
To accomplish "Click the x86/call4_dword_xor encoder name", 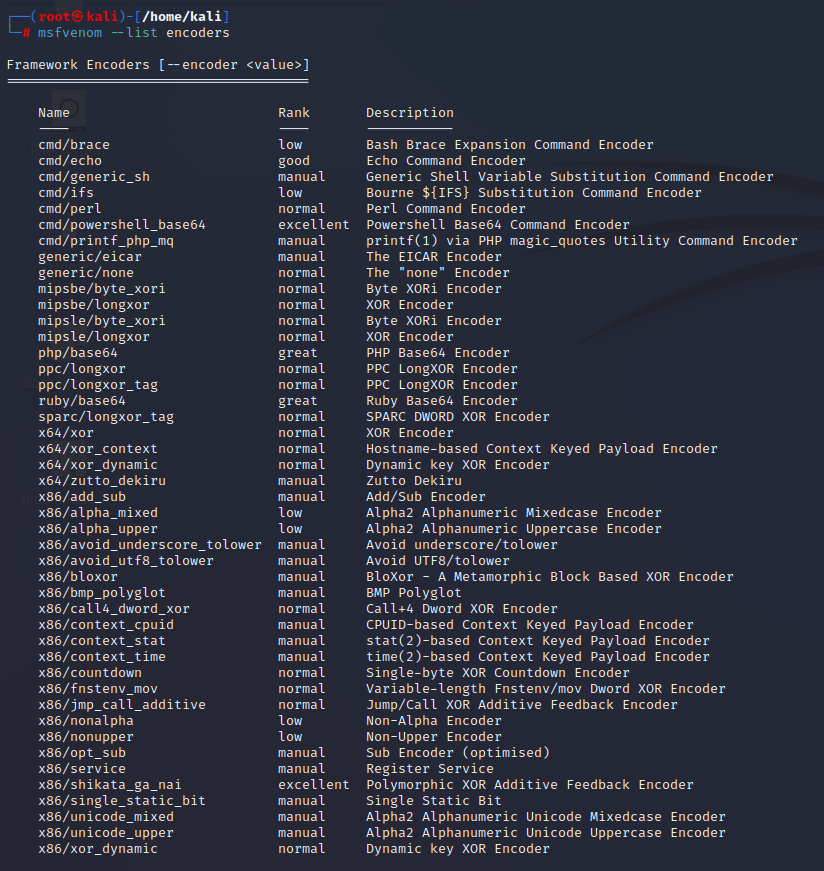I will 114,609.
